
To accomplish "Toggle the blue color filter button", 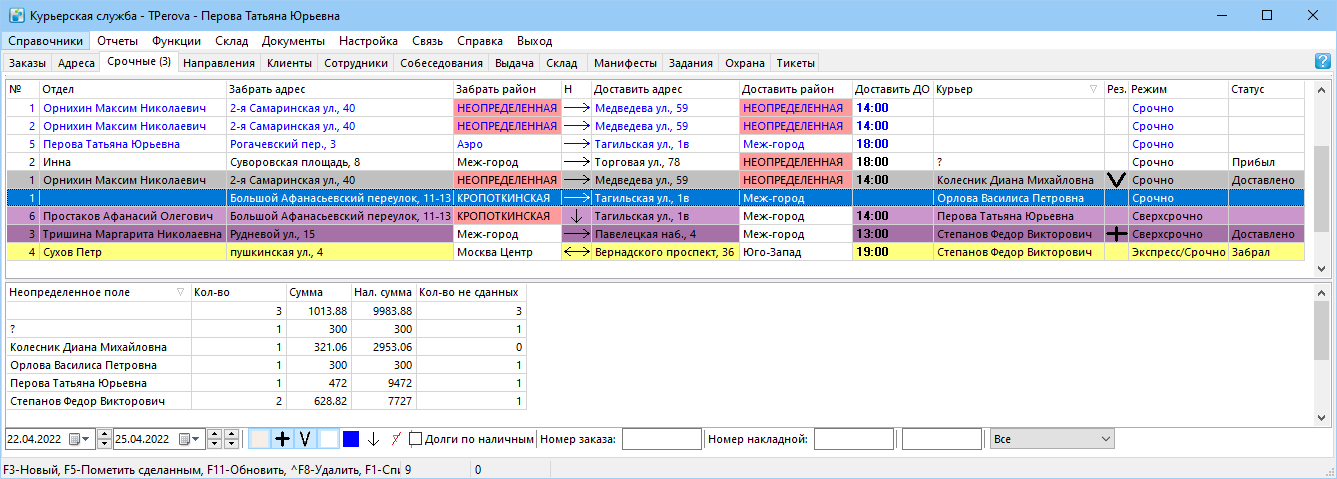I will (351, 438).
